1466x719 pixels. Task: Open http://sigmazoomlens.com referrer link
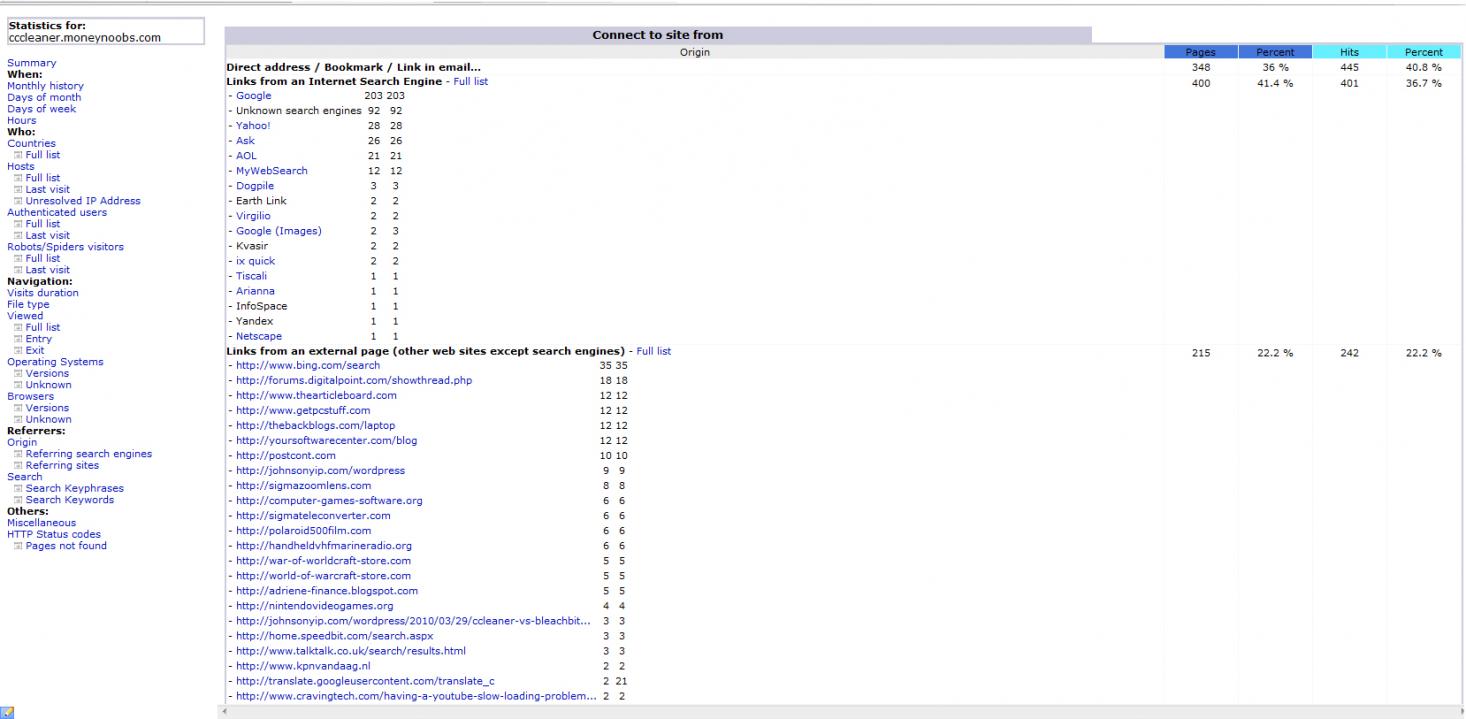(x=303, y=486)
